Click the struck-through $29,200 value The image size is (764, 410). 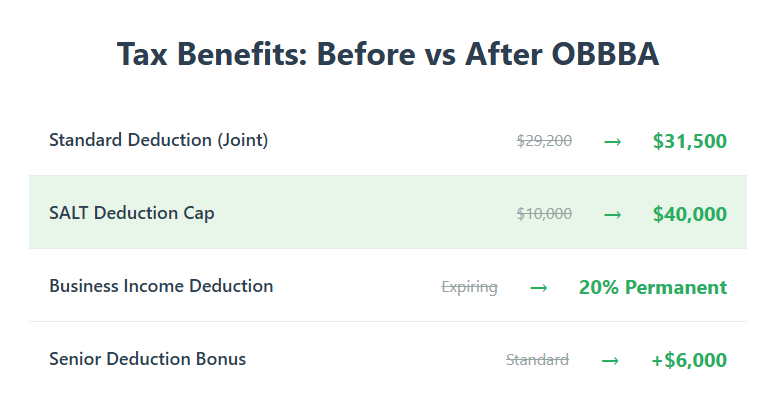click(x=544, y=141)
